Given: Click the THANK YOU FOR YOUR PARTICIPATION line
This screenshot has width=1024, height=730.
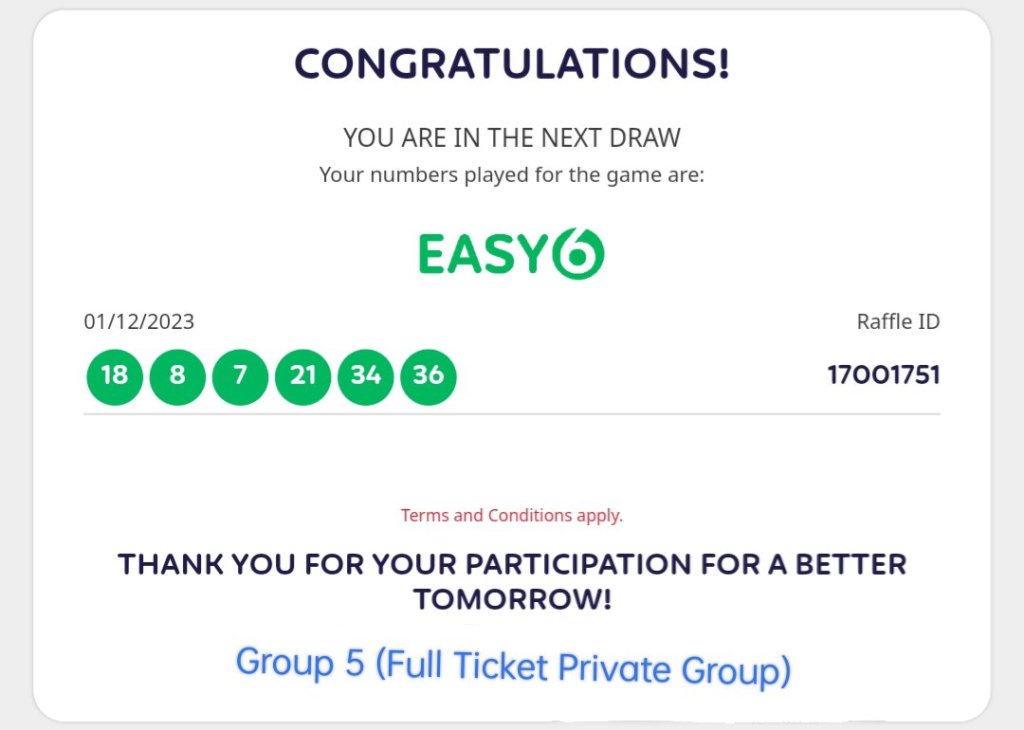Looking at the screenshot, I should pos(511,564).
